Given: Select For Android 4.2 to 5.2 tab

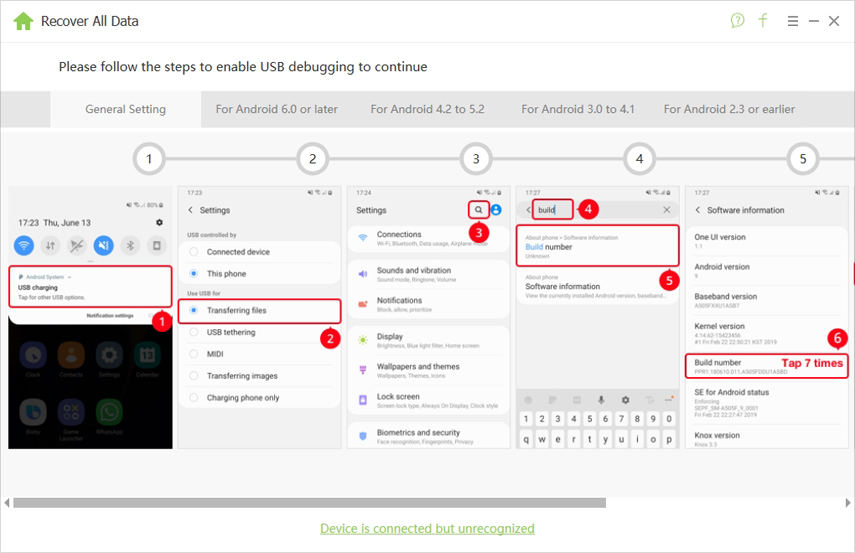Looking at the screenshot, I should (428, 109).
